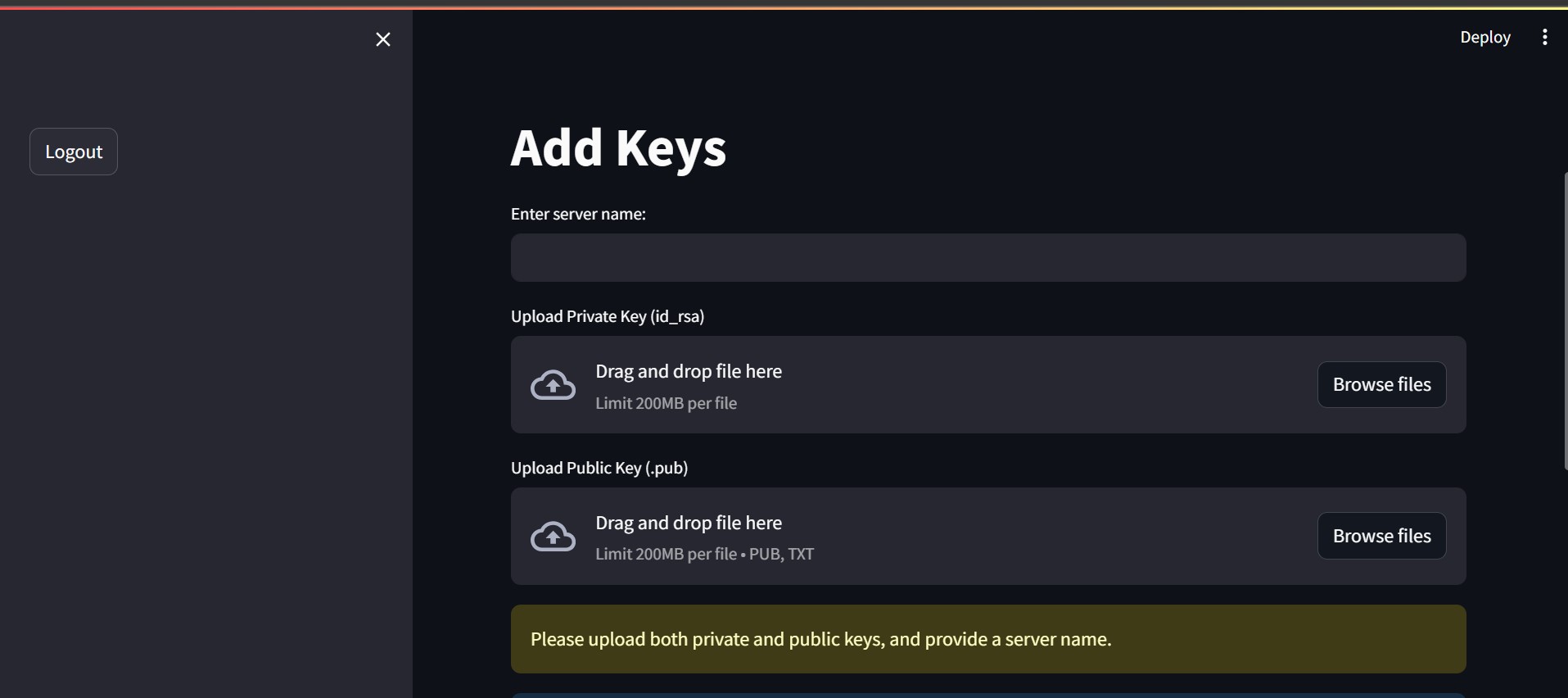Image resolution: width=1568 pixels, height=698 pixels.
Task: Browse files for the Public Key upload
Action: [x=1381, y=536]
